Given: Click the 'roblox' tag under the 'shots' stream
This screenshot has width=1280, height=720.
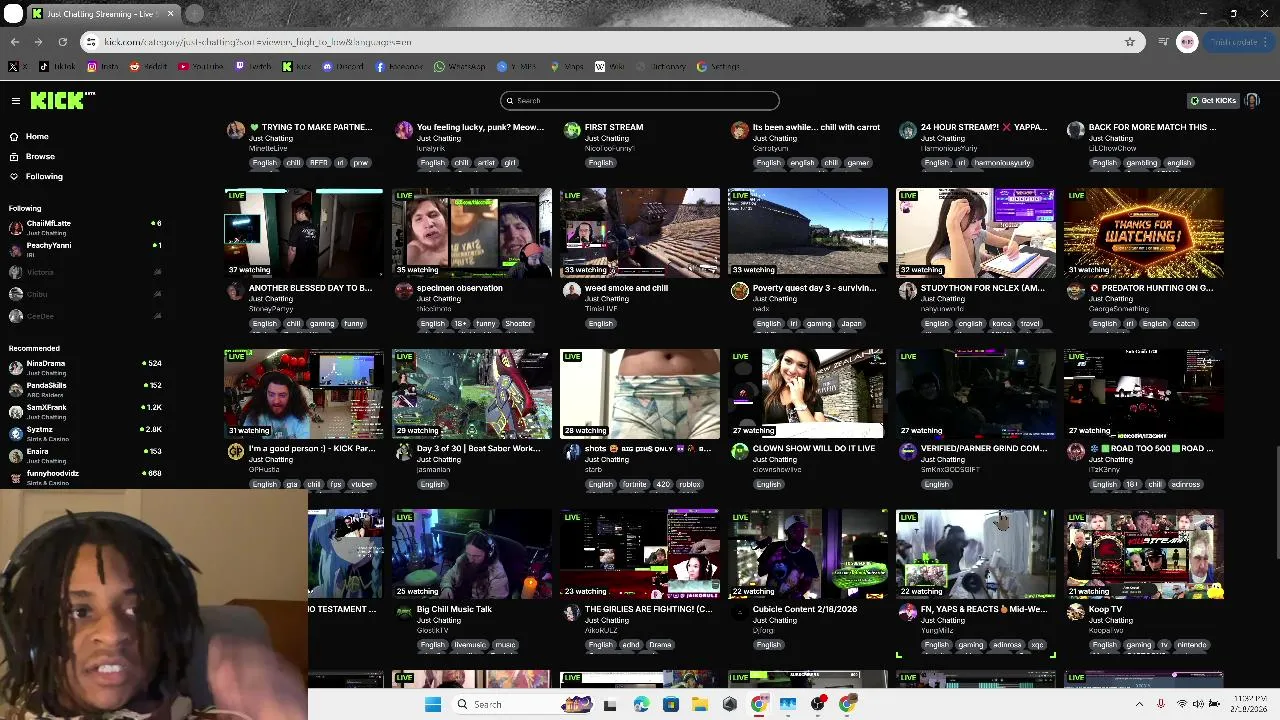Looking at the screenshot, I should [x=689, y=484].
